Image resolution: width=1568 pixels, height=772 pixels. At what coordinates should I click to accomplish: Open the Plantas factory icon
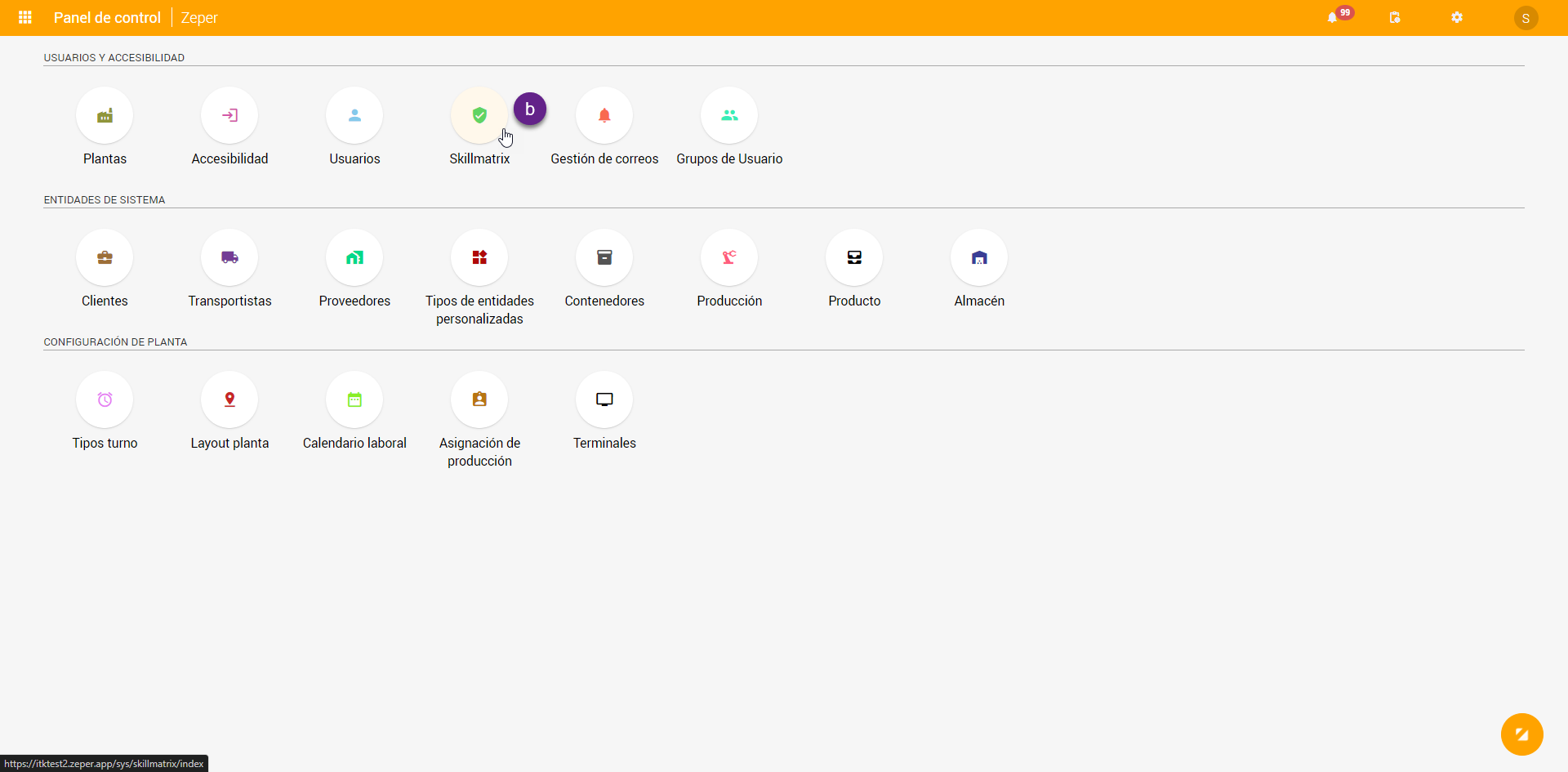(x=105, y=115)
